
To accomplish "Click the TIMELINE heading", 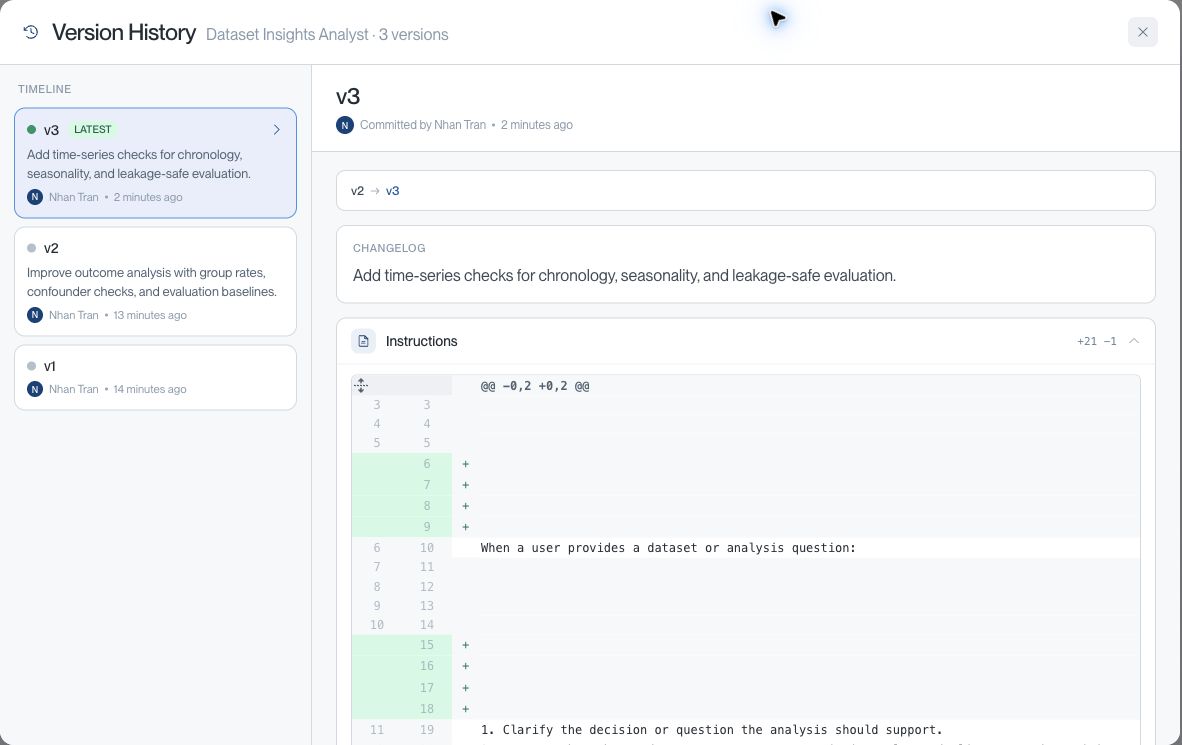I will 44,89.
